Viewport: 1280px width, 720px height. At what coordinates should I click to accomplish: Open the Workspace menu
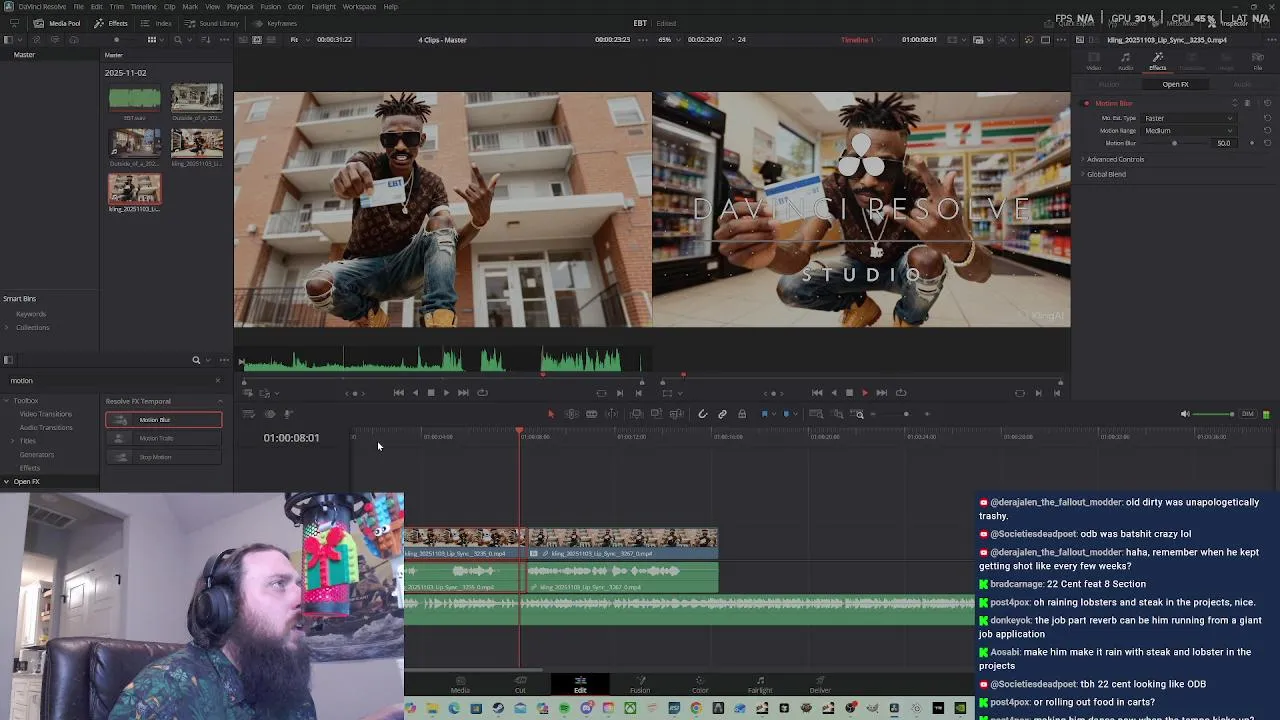pos(359,7)
